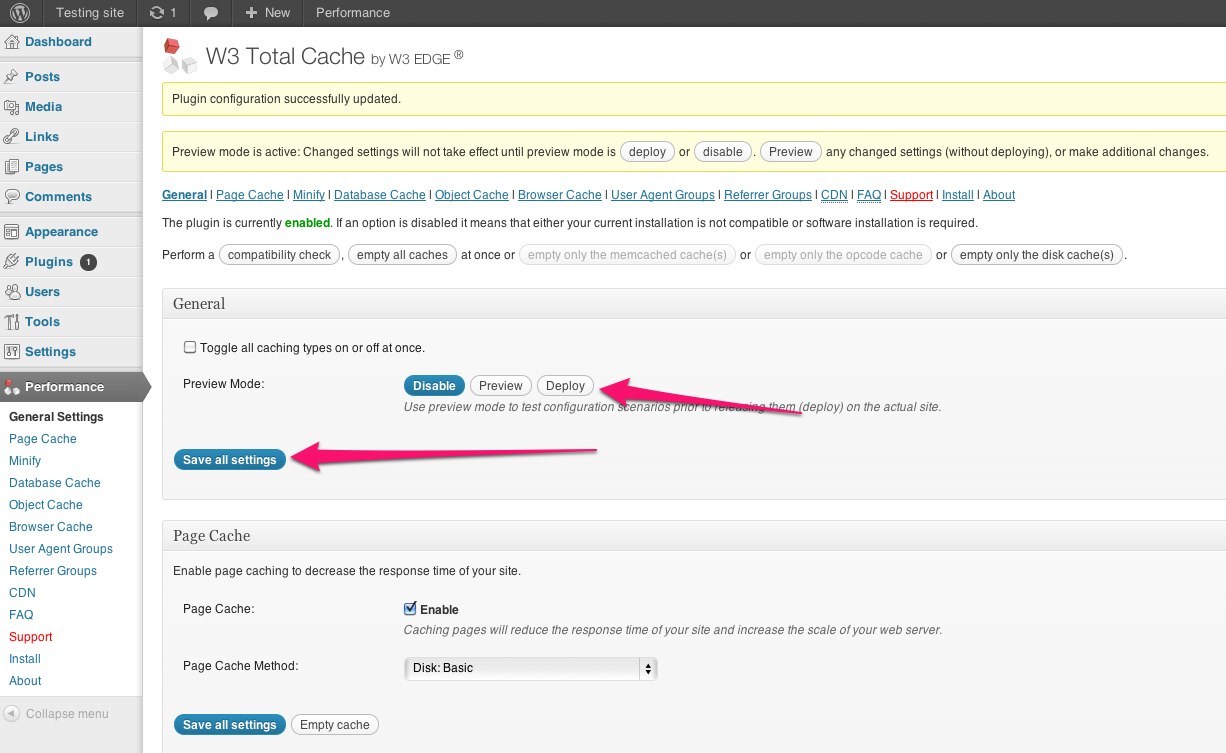Open Referrer Groups top link
The height and width of the screenshot is (753, 1226).
(768, 195)
